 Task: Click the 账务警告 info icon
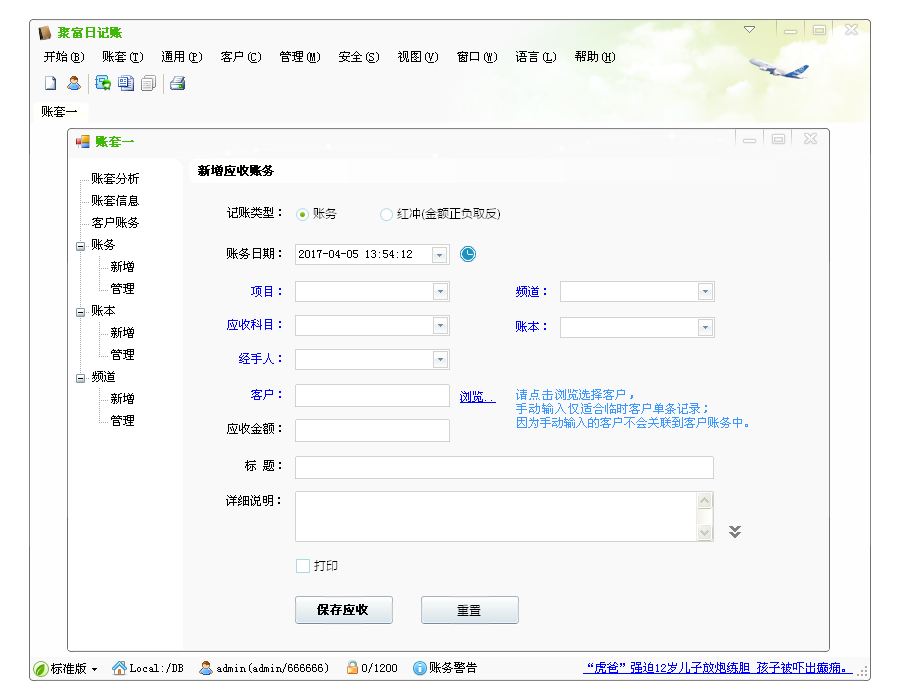pyautogui.click(x=420, y=668)
